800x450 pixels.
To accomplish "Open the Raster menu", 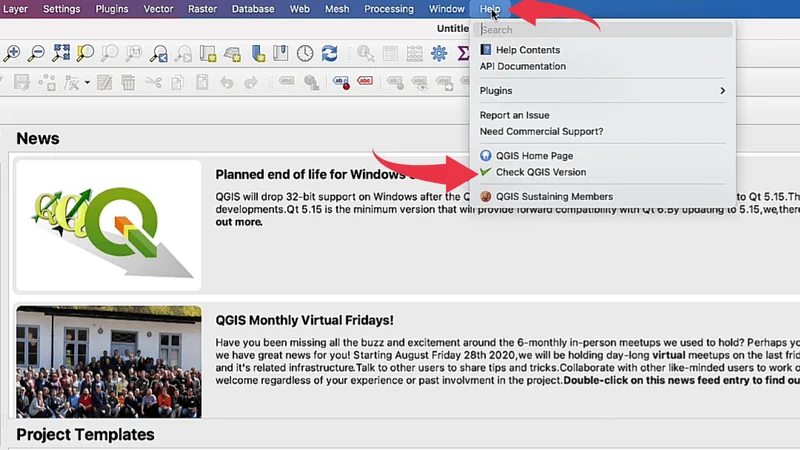I will point(201,9).
